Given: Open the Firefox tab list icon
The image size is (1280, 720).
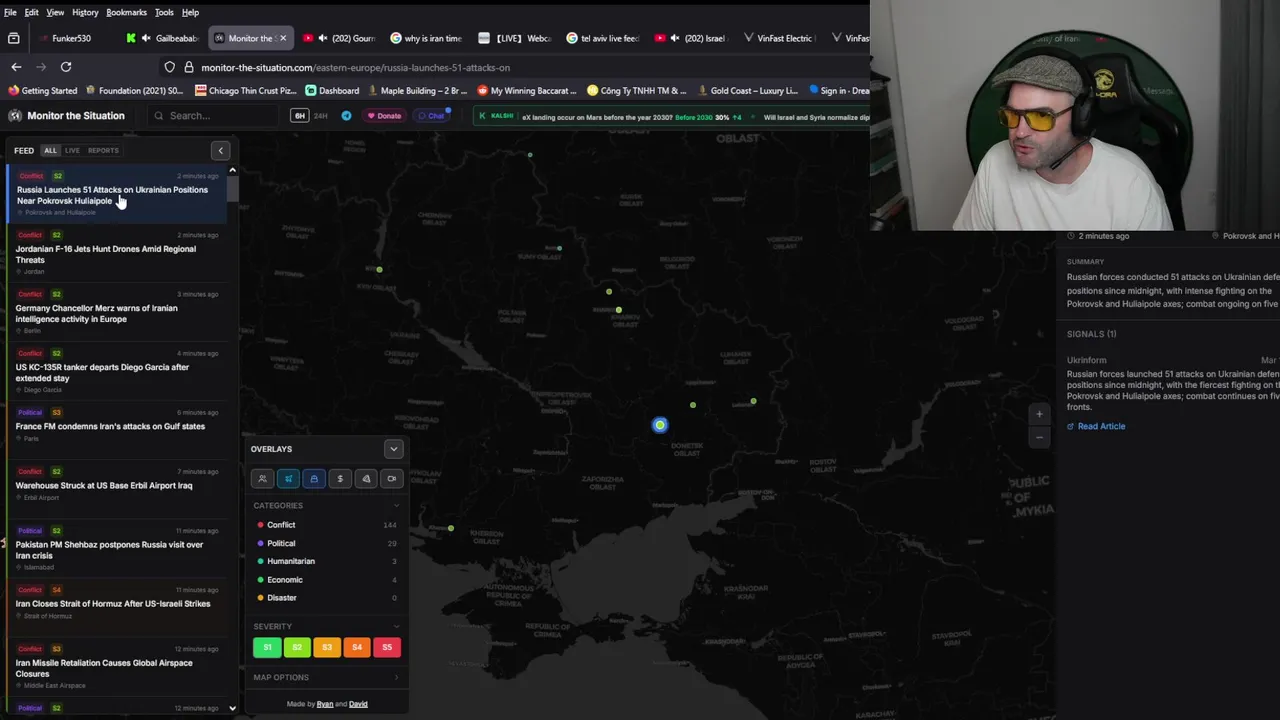Looking at the screenshot, I should (x=14, y=38).
